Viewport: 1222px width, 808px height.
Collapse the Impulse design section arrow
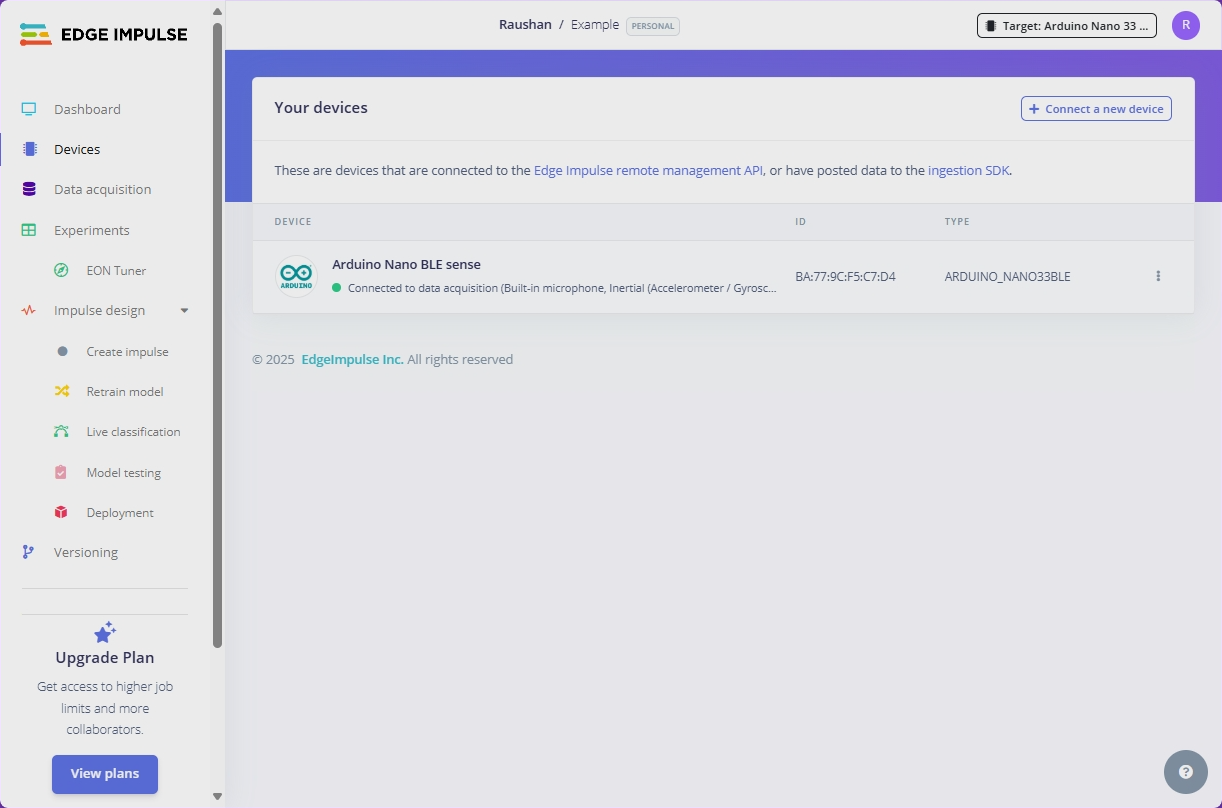coord(184,311)
